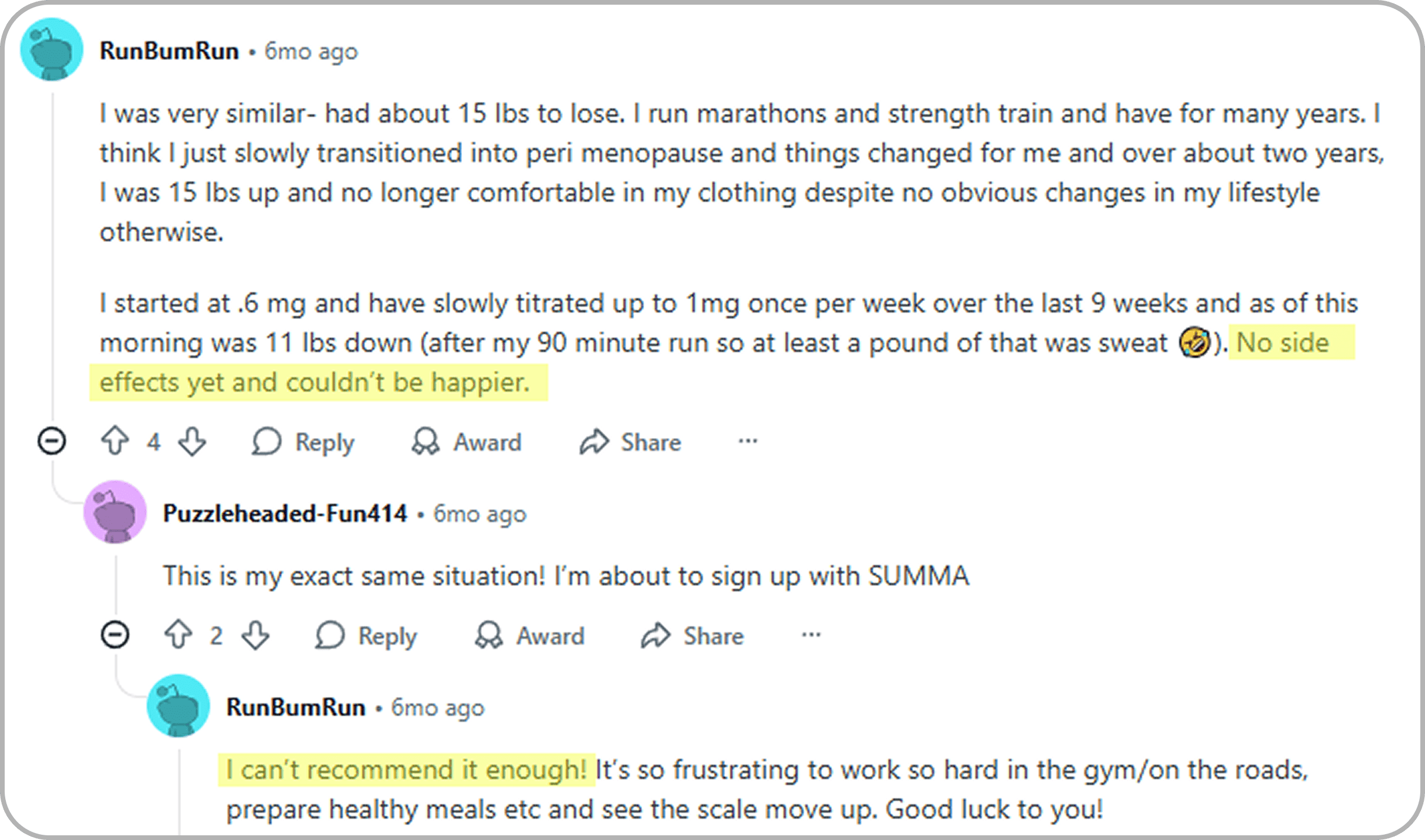Click the Puzzleheaded-Fun414 username
Viewport: 1425px width, 840px height.
(285, 512)
